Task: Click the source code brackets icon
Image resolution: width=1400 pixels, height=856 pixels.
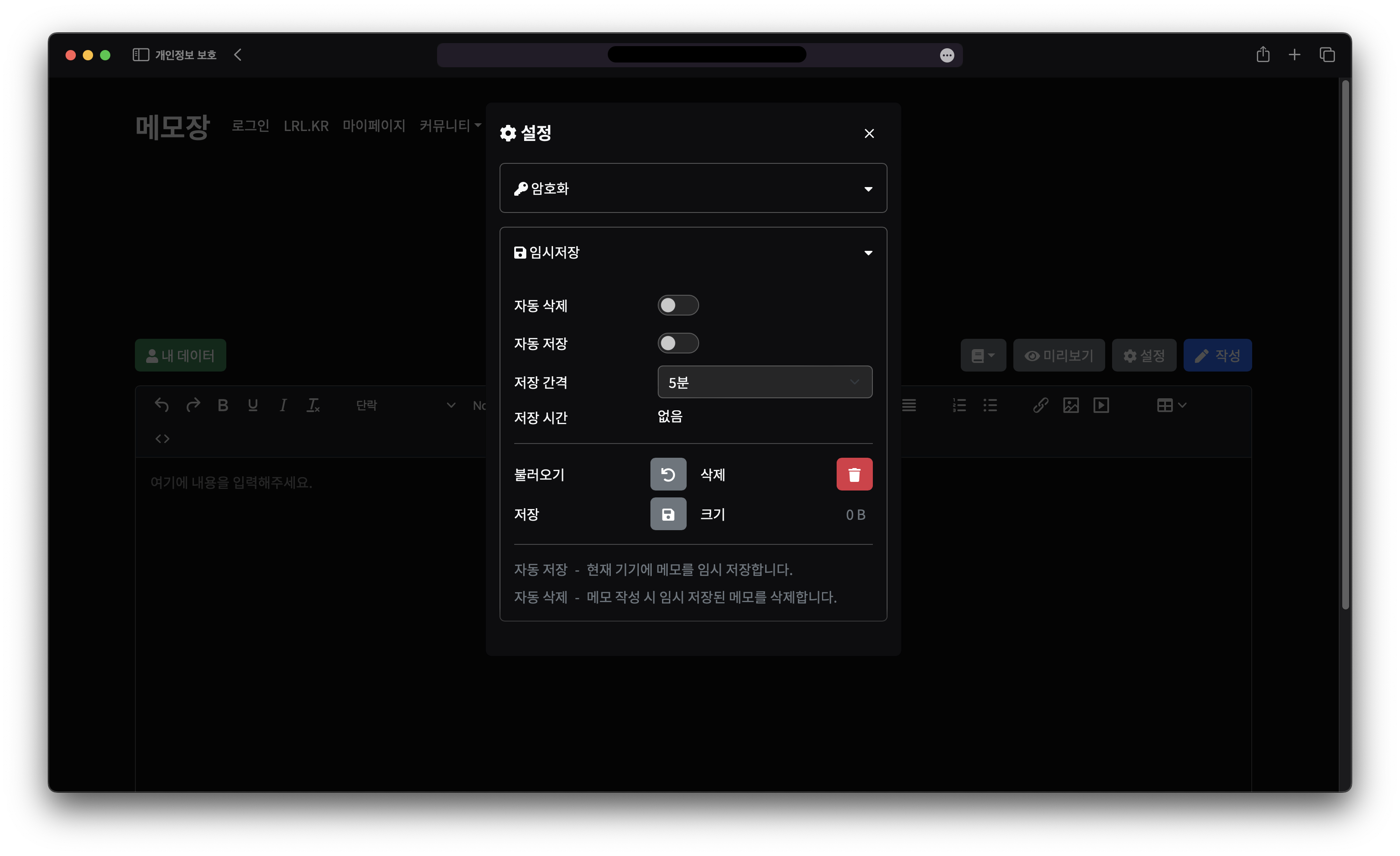Action: [162, 438]
